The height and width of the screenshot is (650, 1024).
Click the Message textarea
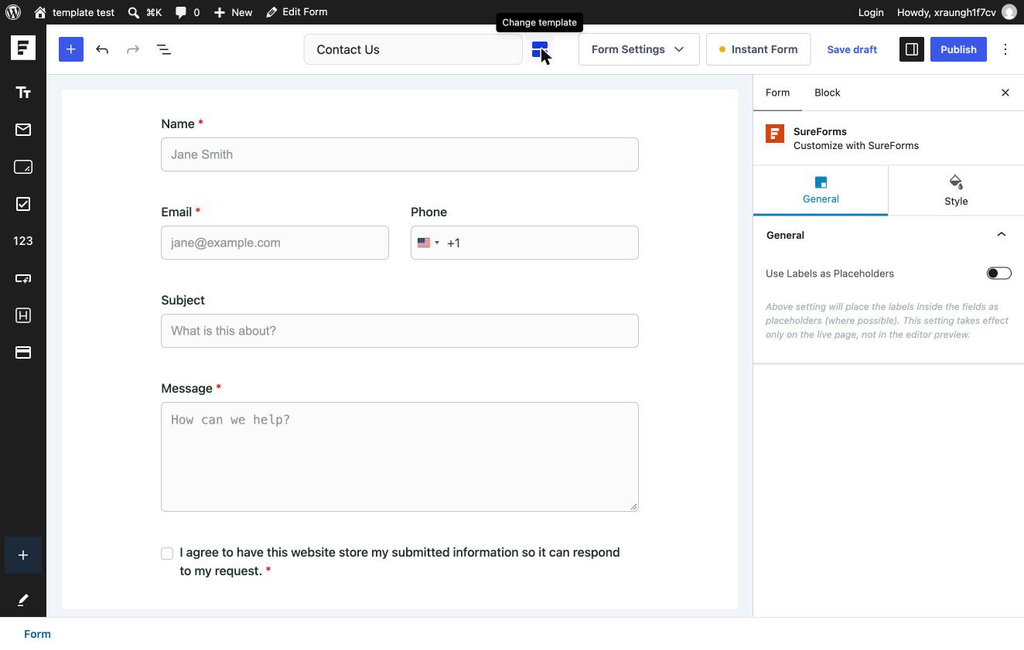click(x=400, y=457)
